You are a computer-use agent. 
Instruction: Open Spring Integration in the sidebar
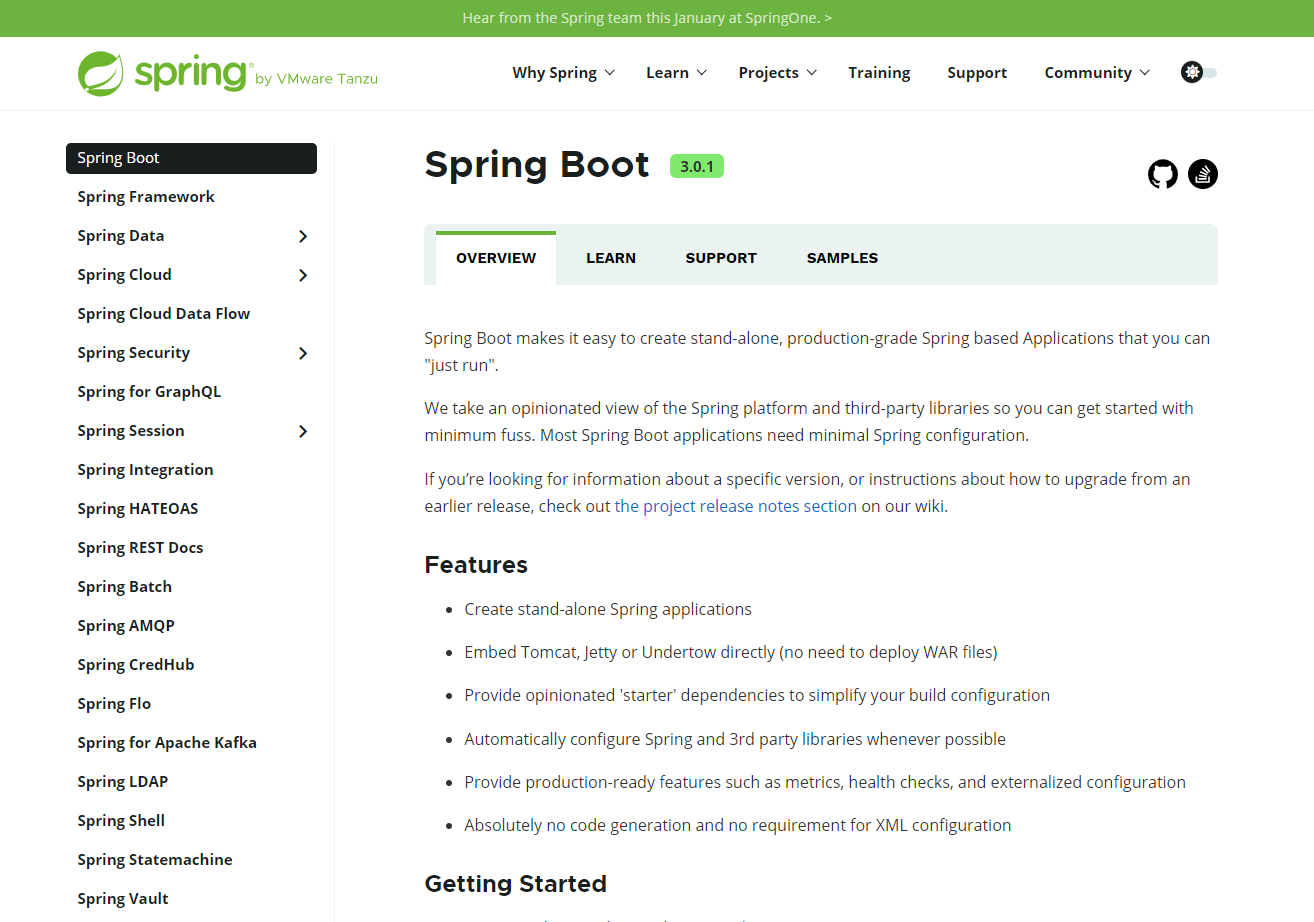[145, 470]
